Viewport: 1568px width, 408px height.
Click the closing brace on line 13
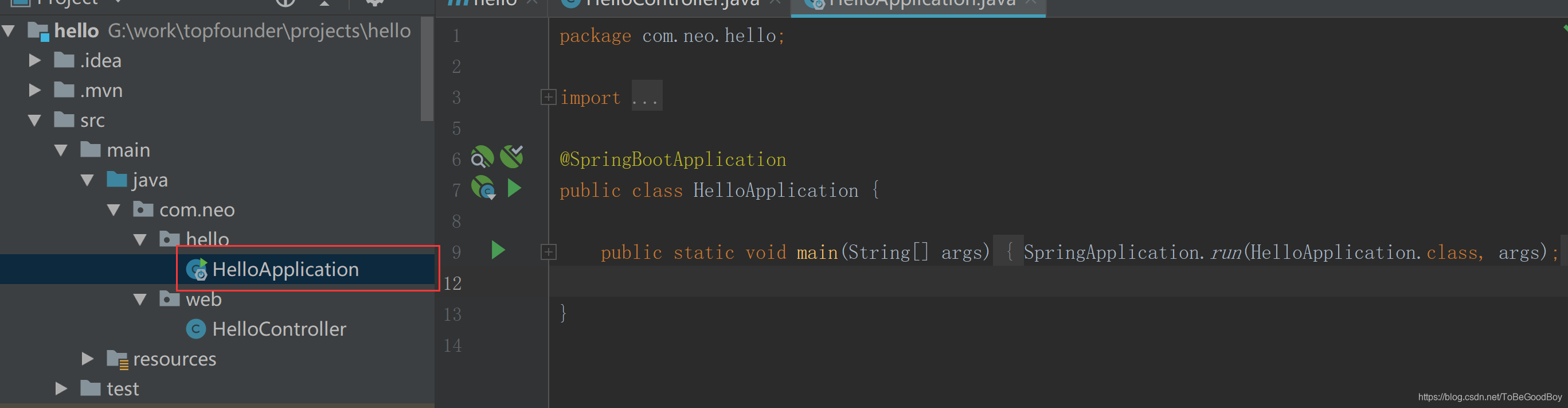coord(563,313)
